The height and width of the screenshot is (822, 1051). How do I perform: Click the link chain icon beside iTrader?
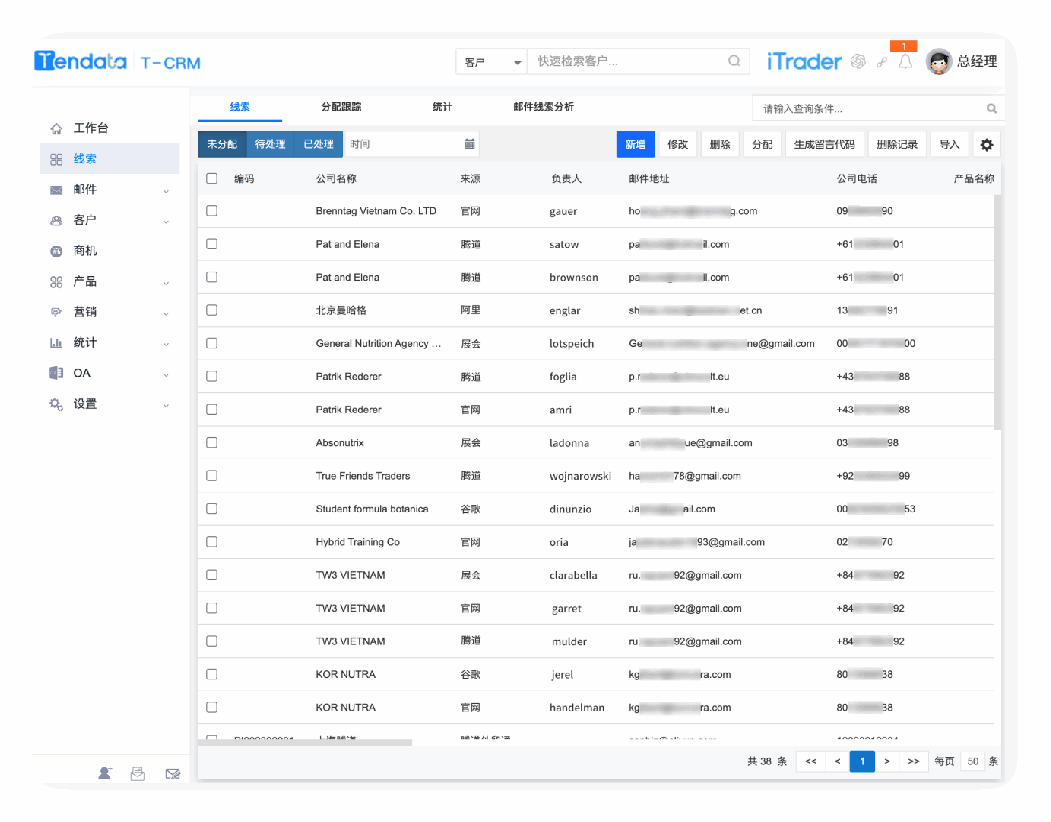(882, 62)
